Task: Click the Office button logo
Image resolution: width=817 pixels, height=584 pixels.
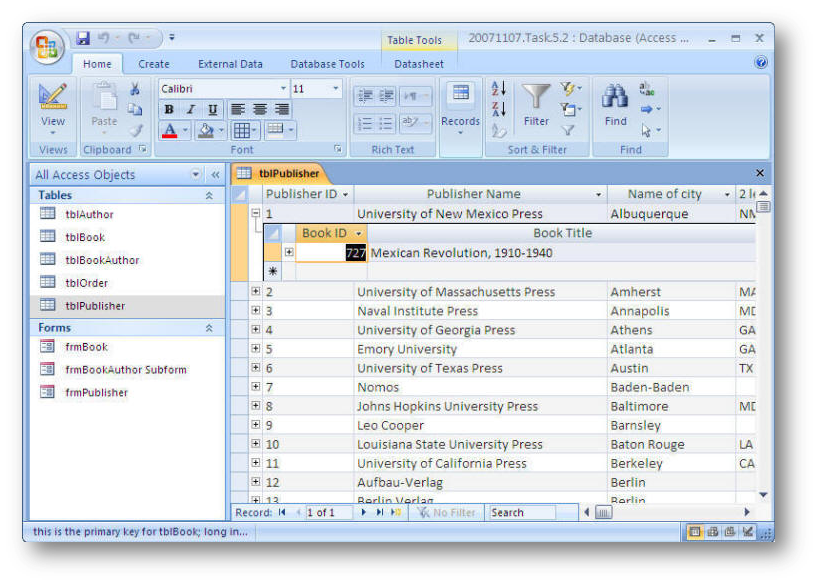Action: pos(47,47)
